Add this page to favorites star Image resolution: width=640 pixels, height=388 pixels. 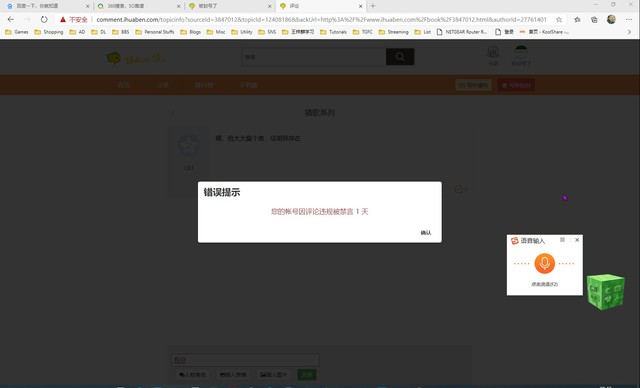(559, 20)
